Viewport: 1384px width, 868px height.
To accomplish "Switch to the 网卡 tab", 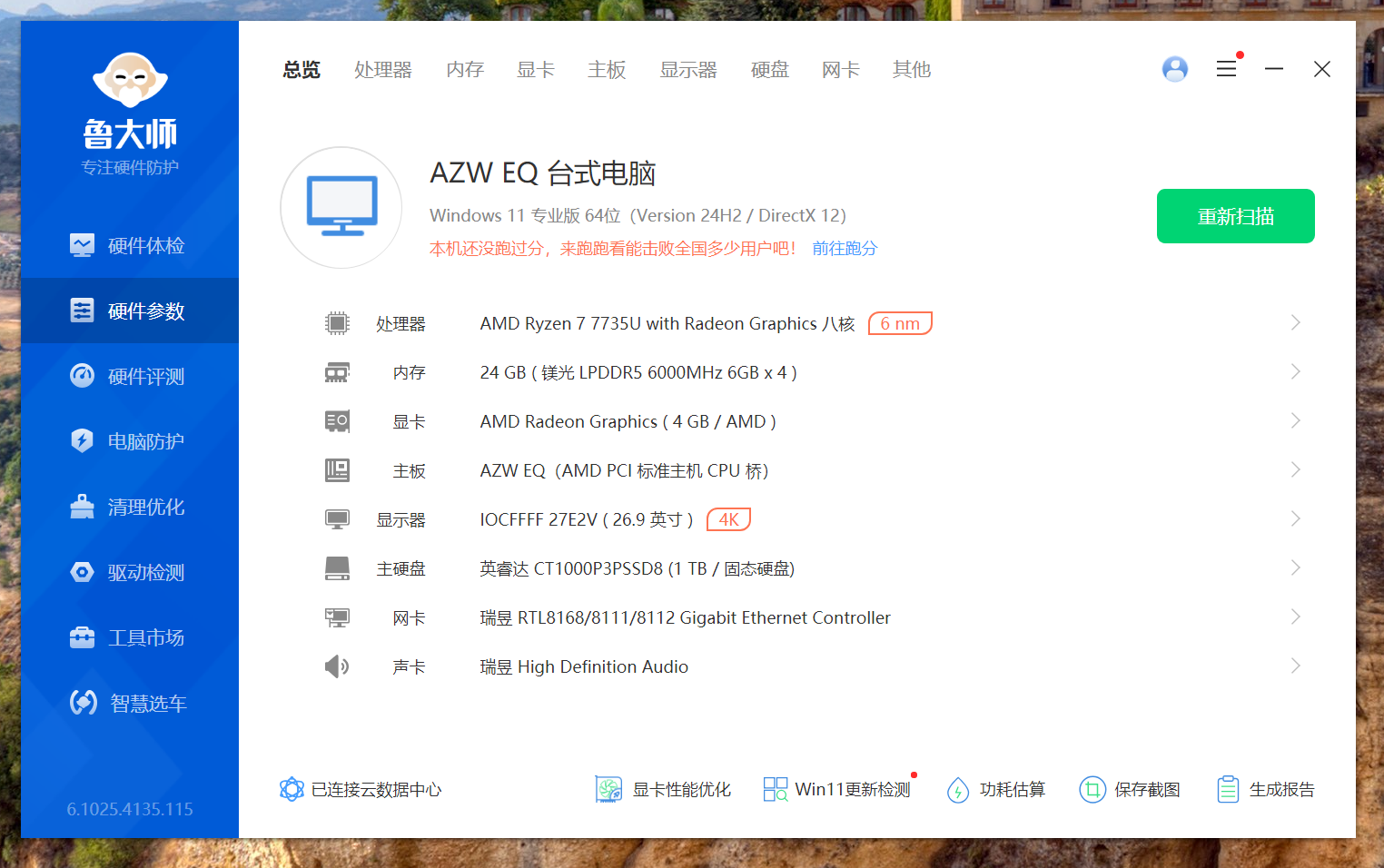I will pos(841,70).
